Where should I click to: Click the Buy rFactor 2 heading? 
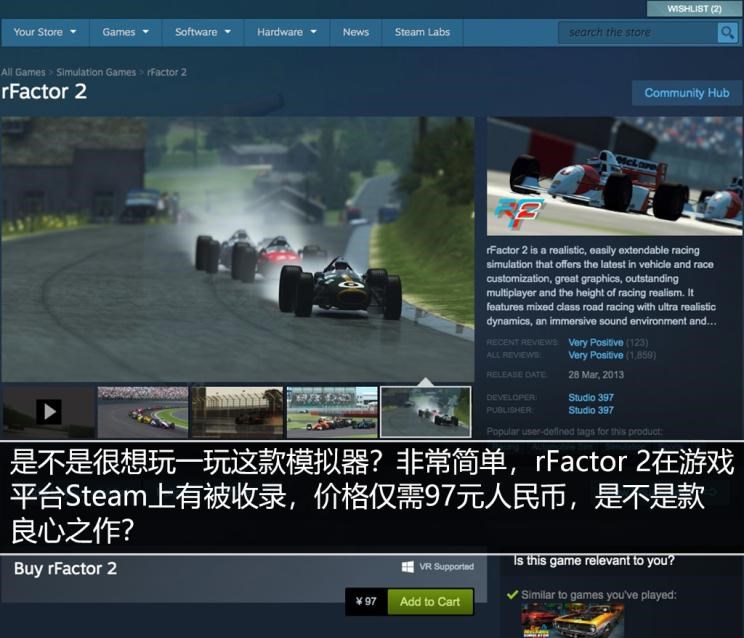65,568
